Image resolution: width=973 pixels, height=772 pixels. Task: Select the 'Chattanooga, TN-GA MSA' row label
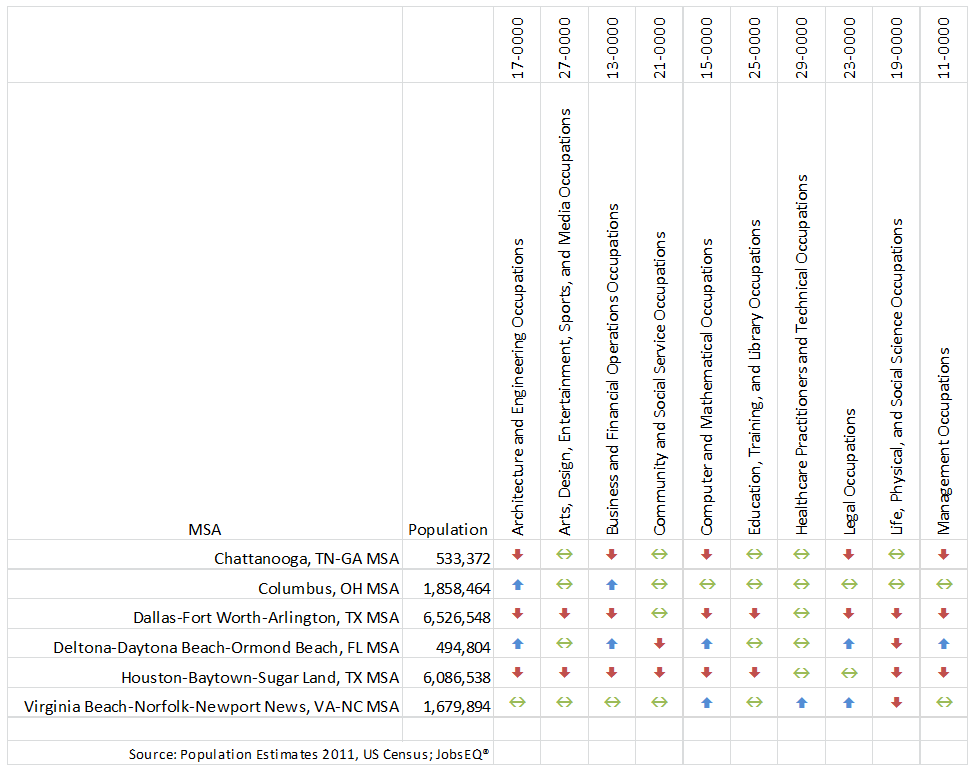pyautogui.click(x=307, y=559)
